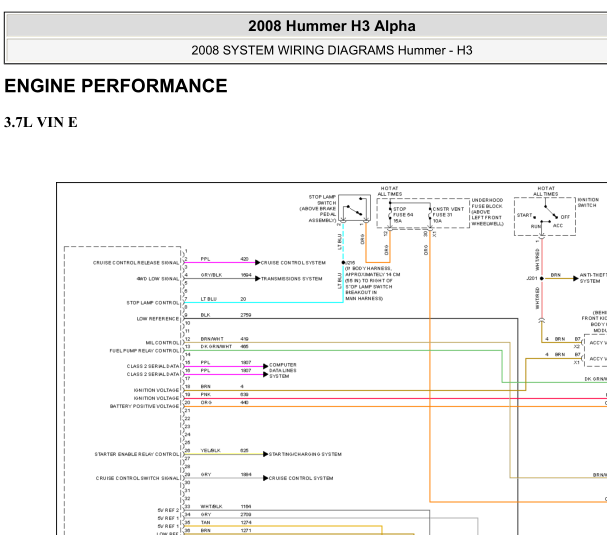Click 'GRY/BLK' wire color on pin 4
This screenshot has height=535, width=607.
coord(211,275)
